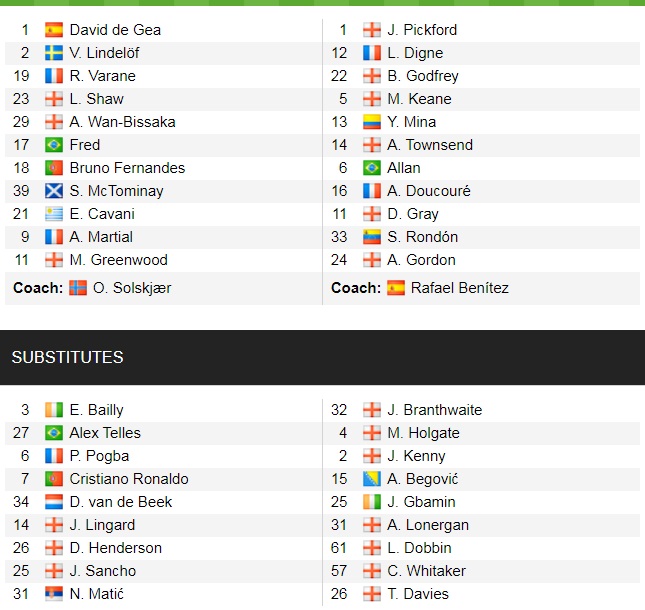This screenshot has height=610, width=645.
Task: Open Cristiano Ronaldo's player link
Action: [x=129, y=479]
